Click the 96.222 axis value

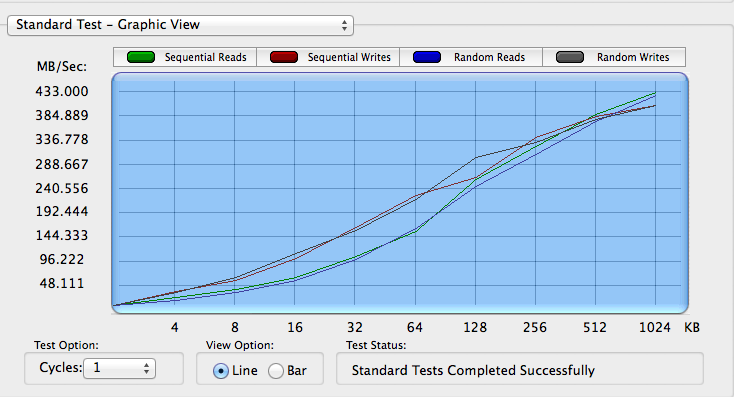point(62,259)
